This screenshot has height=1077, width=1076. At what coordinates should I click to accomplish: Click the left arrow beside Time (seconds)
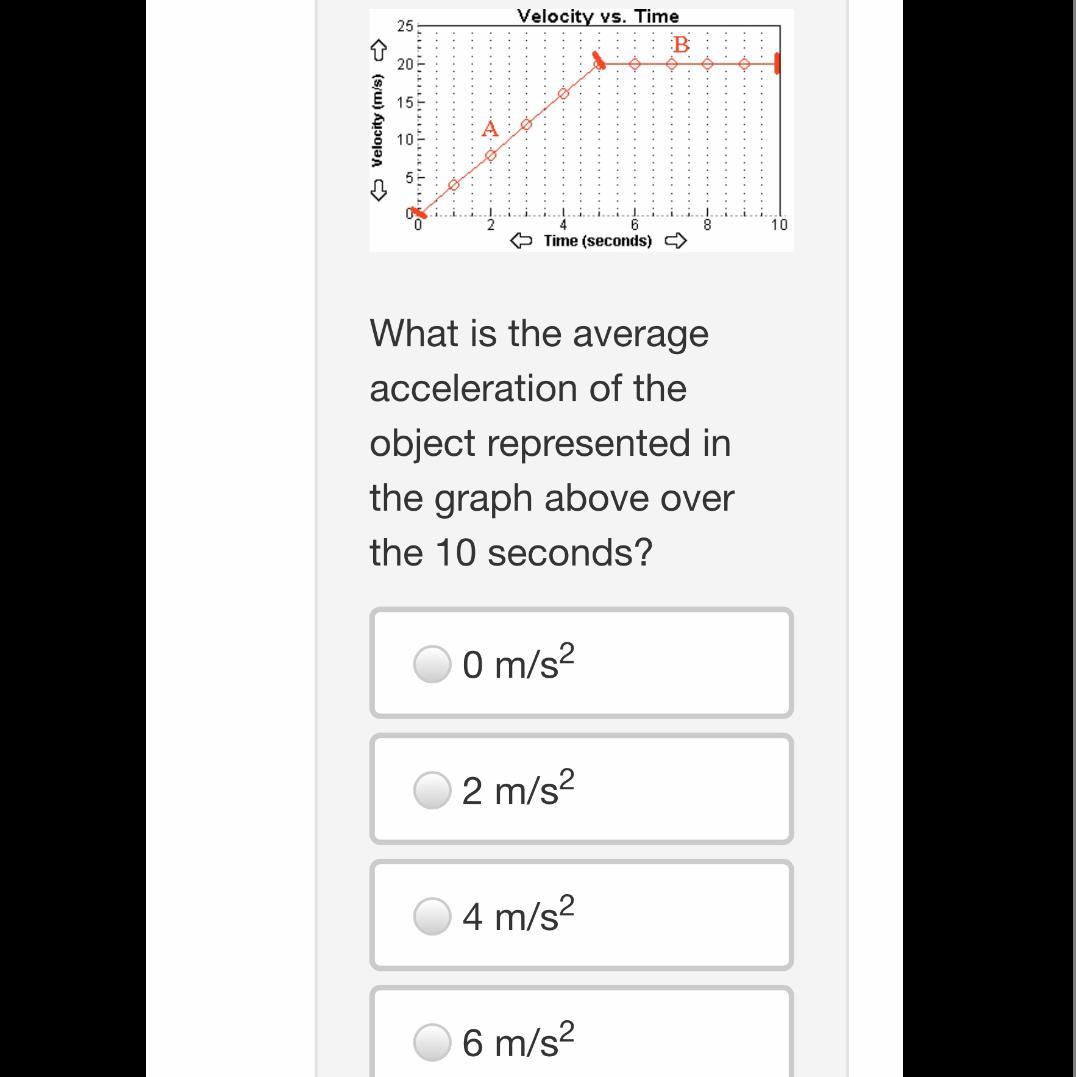pos(521,241)
